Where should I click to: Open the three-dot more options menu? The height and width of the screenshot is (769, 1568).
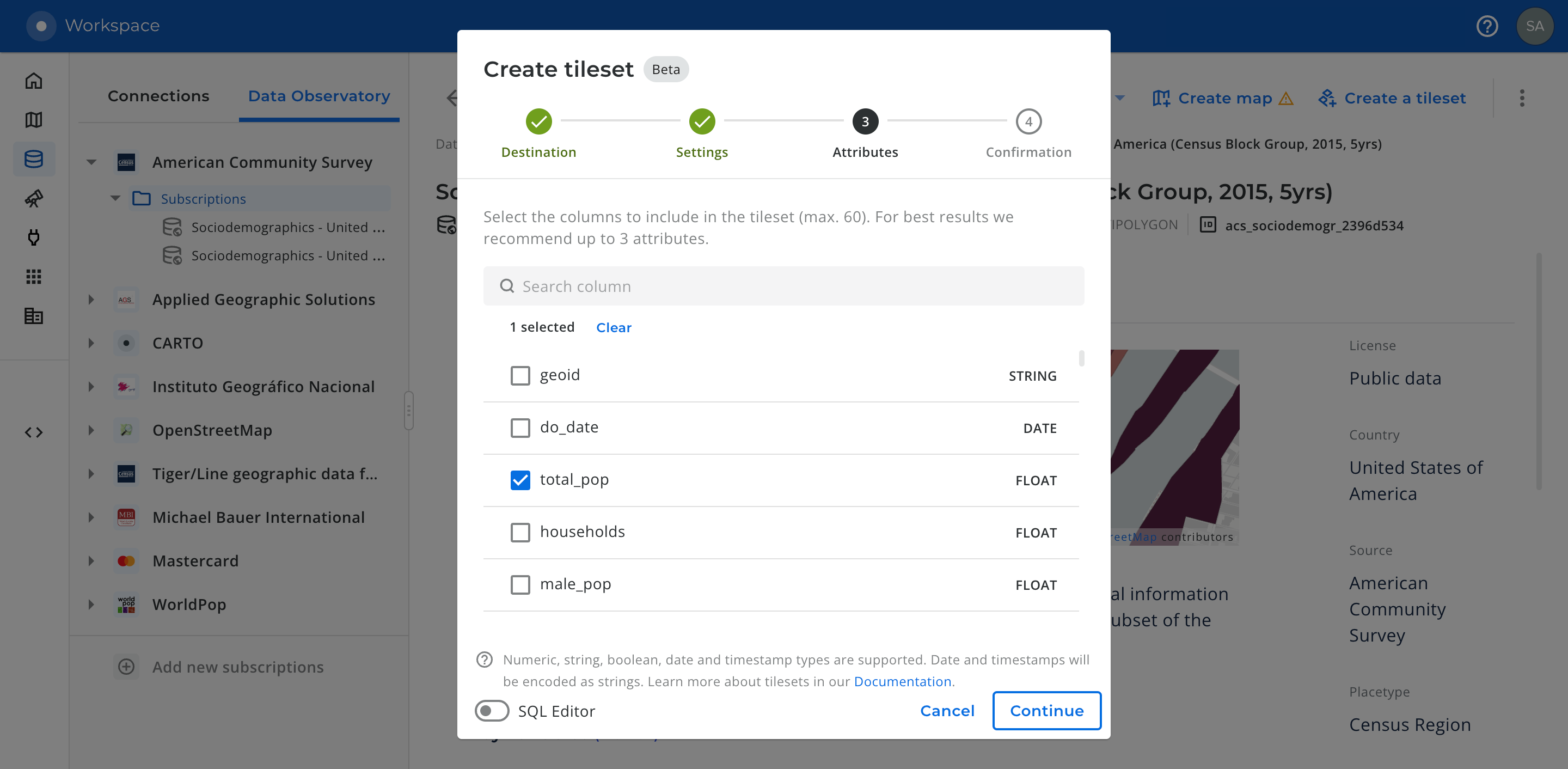point(1522,98)
